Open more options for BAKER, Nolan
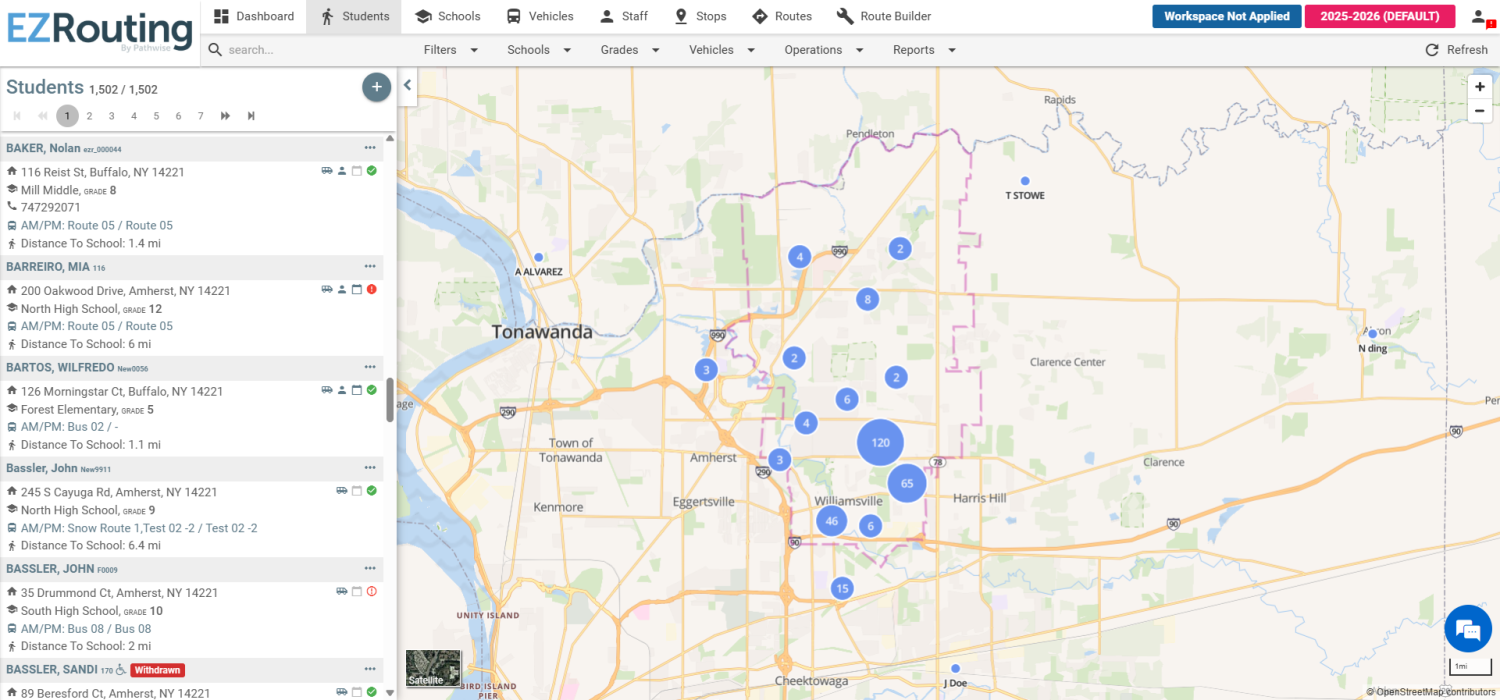The image size is (1500, 700). pyautogui.click(x=370, y=148)
